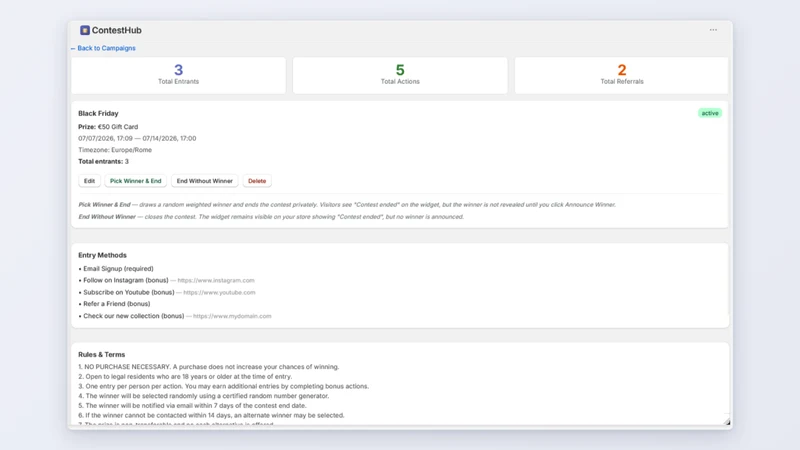The height and width of the screenshot is (450, 800).
Task: Click Pick Winner & End button
Action: [x=136, y=181]
